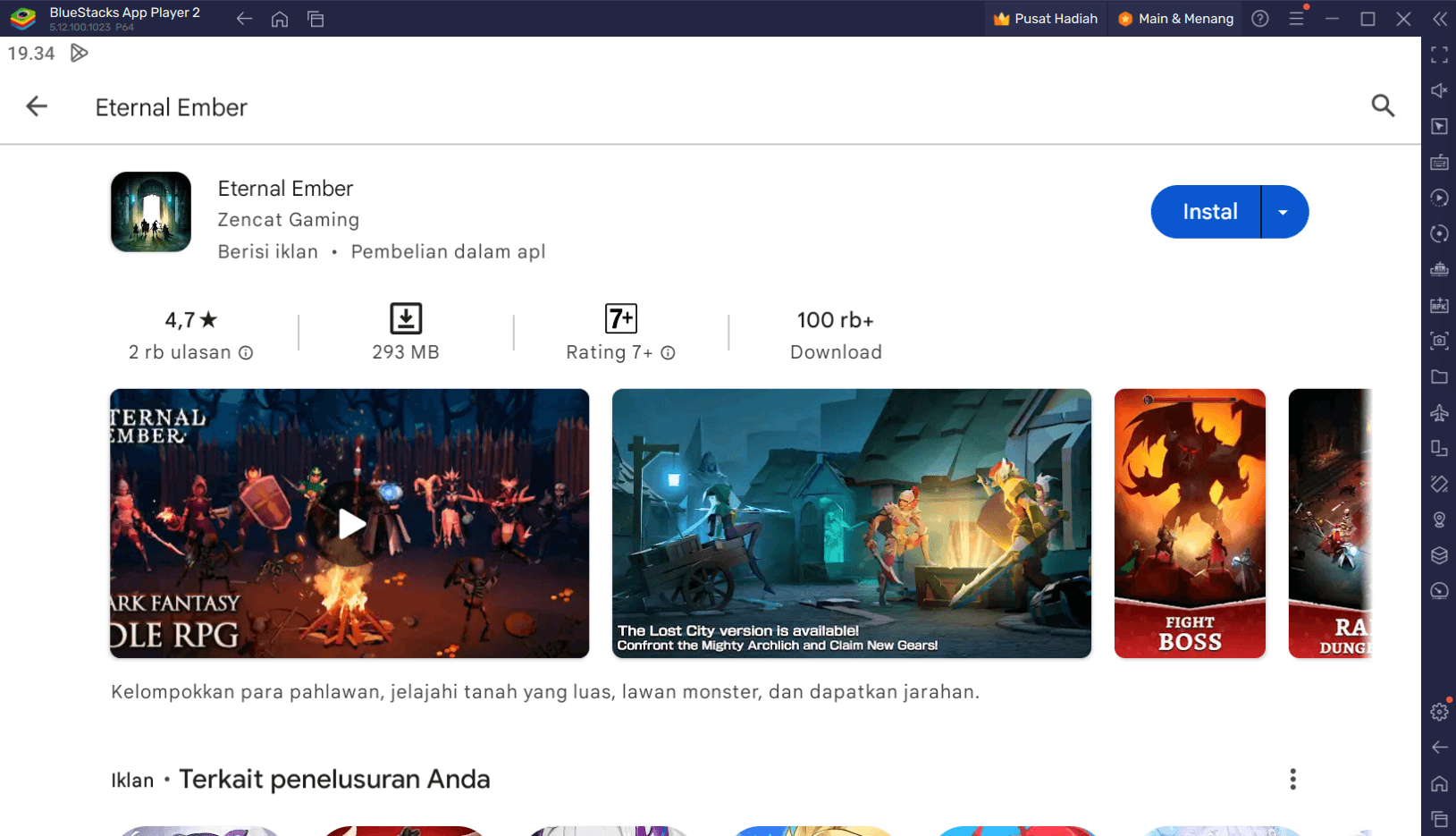1456x836 pixels.
Task: Open the media folder icon in sidebar
Action: pyautogui.click(x=1439, y=377)
